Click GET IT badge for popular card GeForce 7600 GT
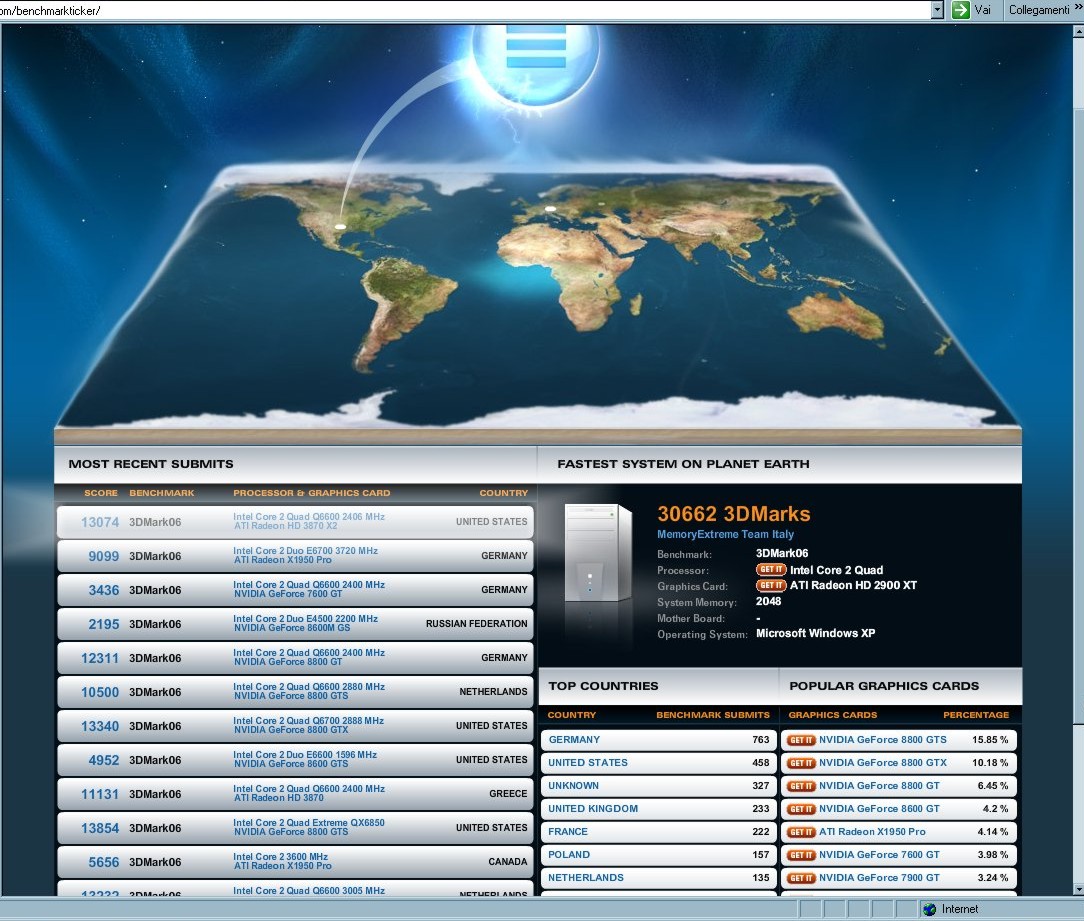This screenshot has width=1084, height=921. point(801,855)
